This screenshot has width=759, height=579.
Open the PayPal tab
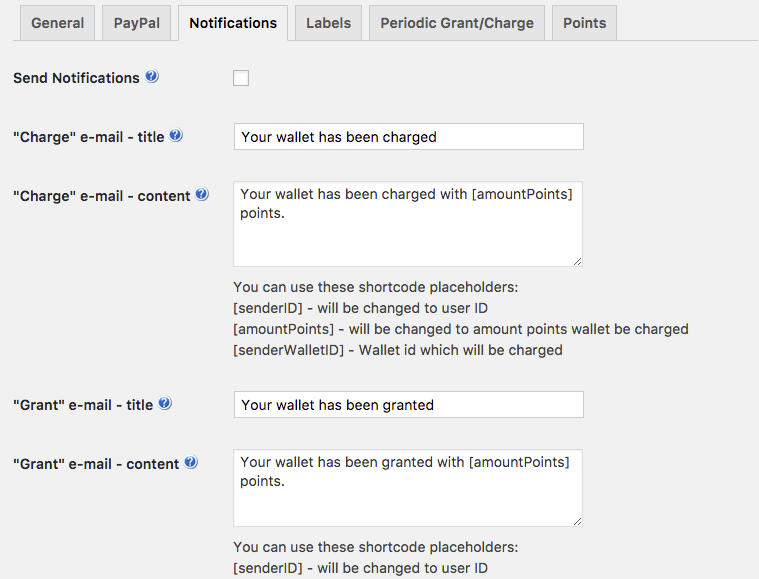pyautogui.click(x=136, y=23)
